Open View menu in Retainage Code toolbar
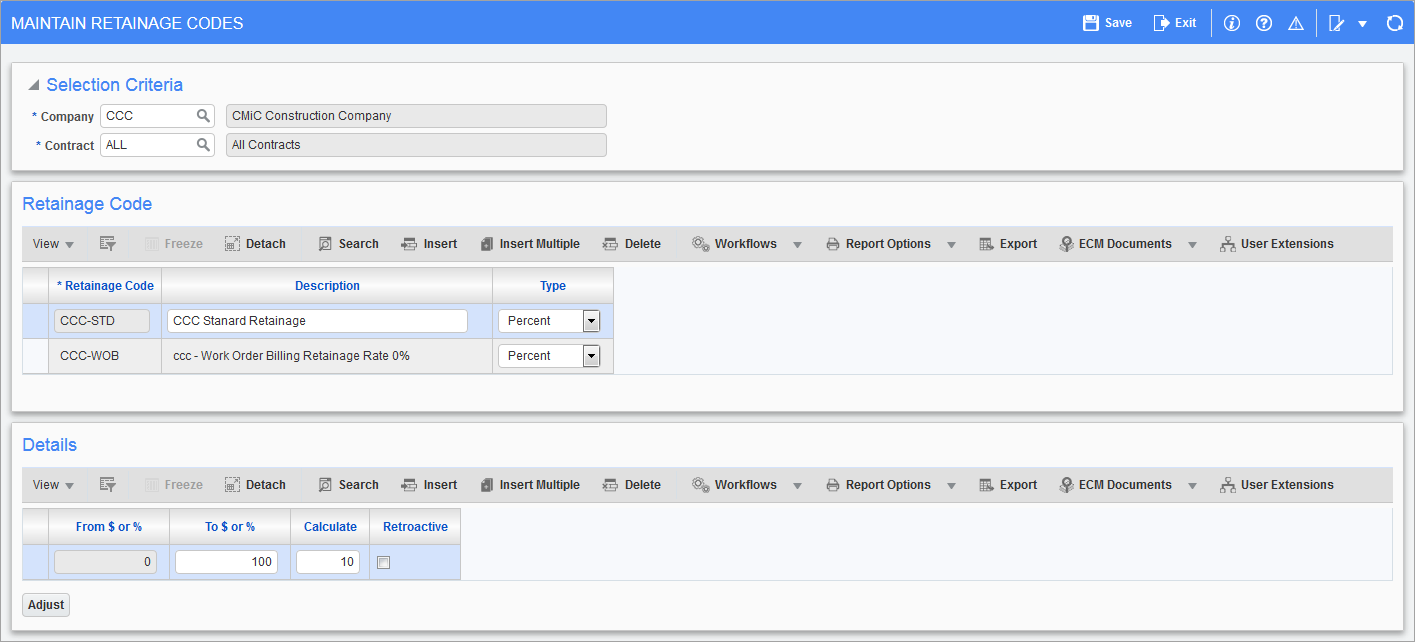The width and height of the screenshot is (1415, 642). (x=53, y=244)
